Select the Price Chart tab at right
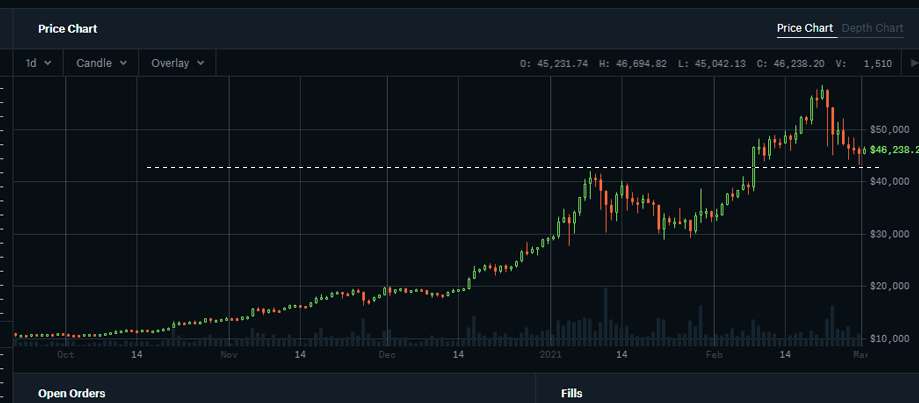919x403 pixels. [805, 28]
